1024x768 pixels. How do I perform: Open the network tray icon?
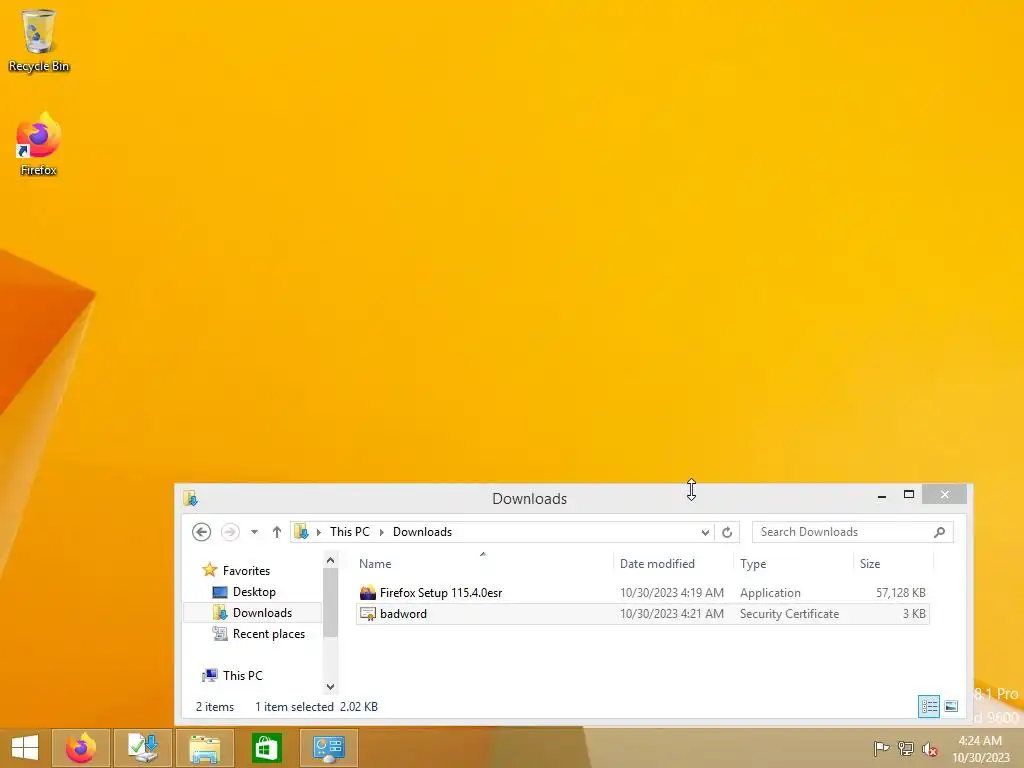[x=905, y=748]
